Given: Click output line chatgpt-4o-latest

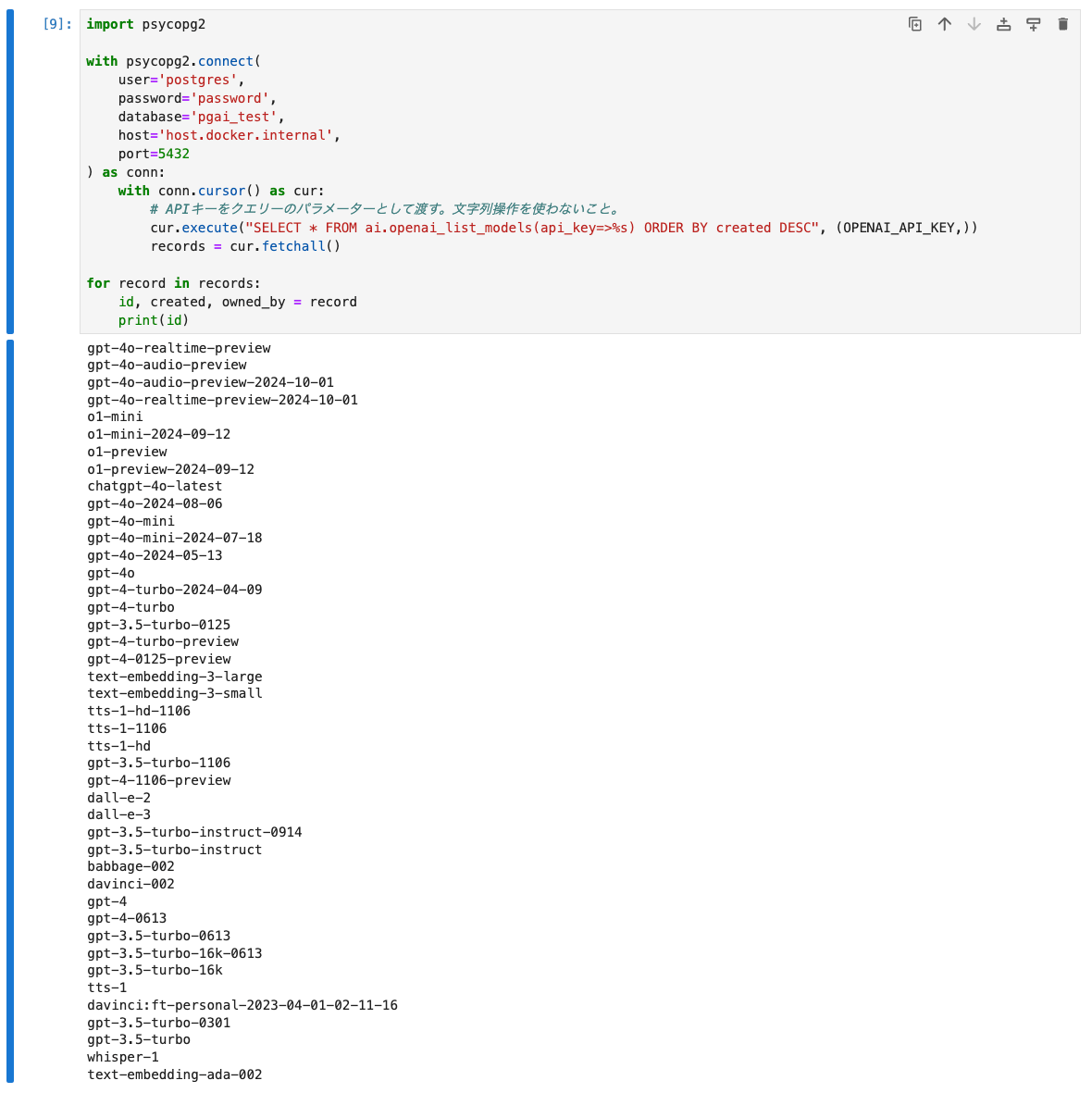Looking at the screenshot, I should coord(155,486).
